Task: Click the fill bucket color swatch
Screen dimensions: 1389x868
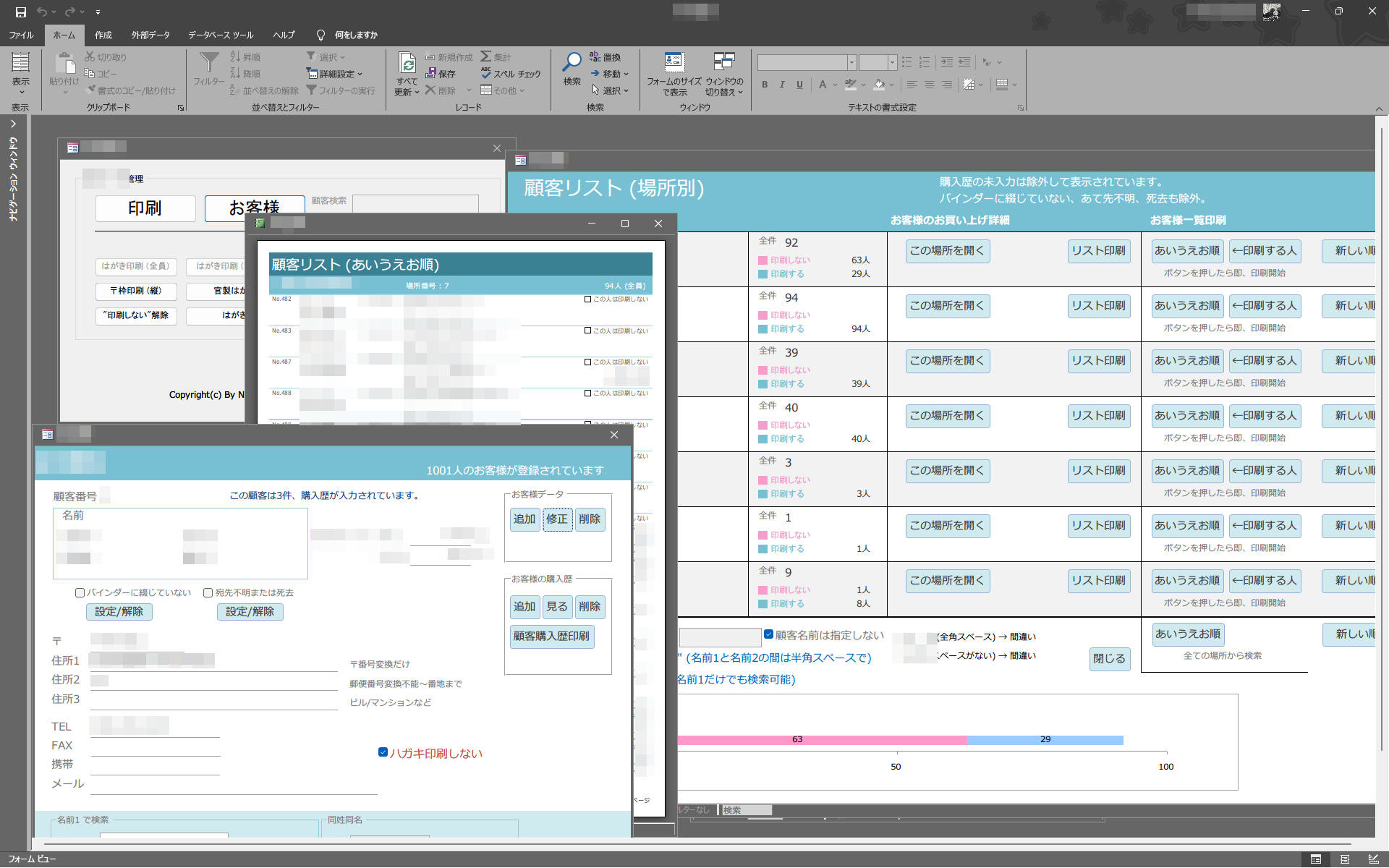Action: tap(879, 85)
